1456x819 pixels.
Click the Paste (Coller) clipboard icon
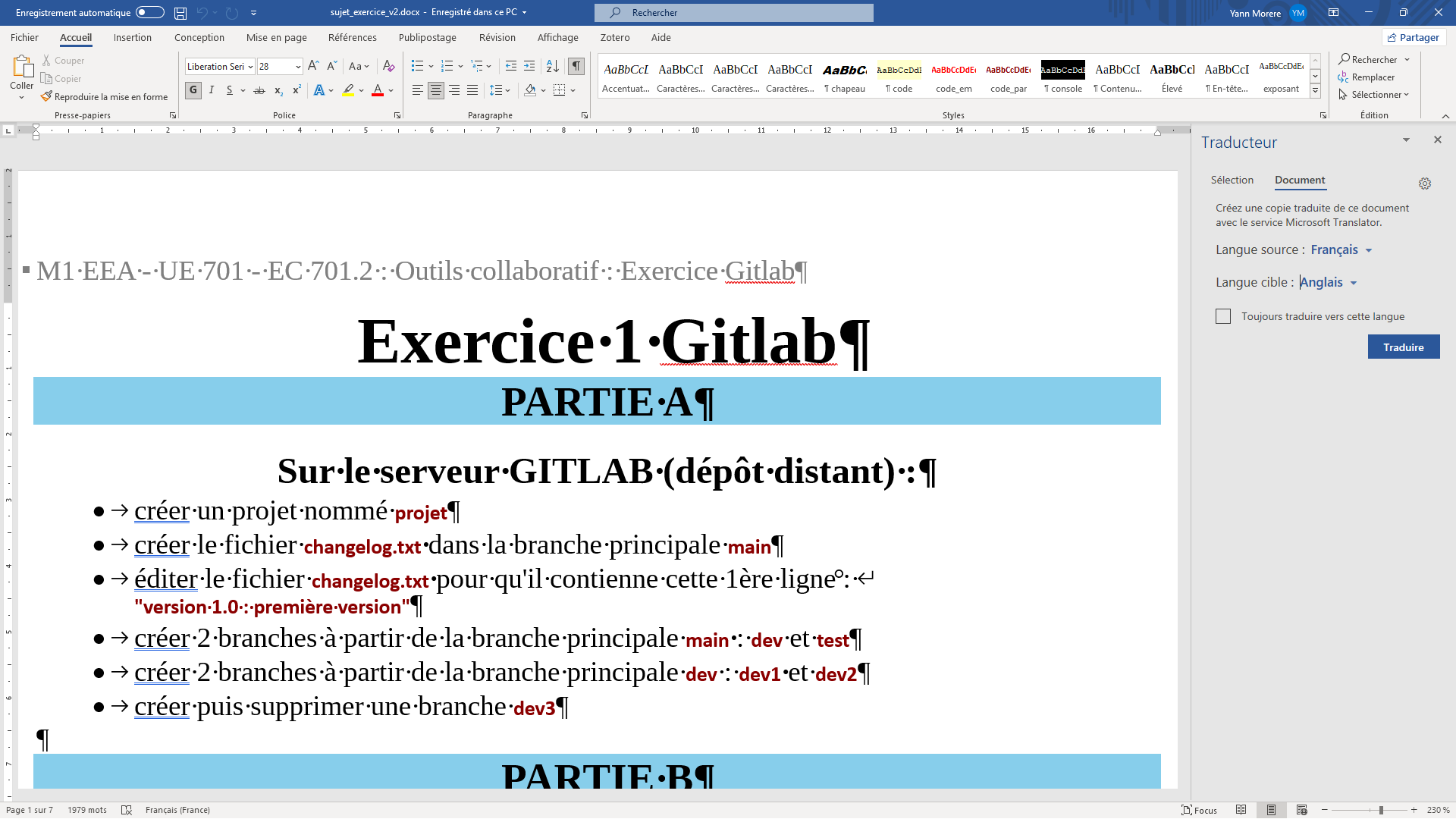[x=22, y=67]
